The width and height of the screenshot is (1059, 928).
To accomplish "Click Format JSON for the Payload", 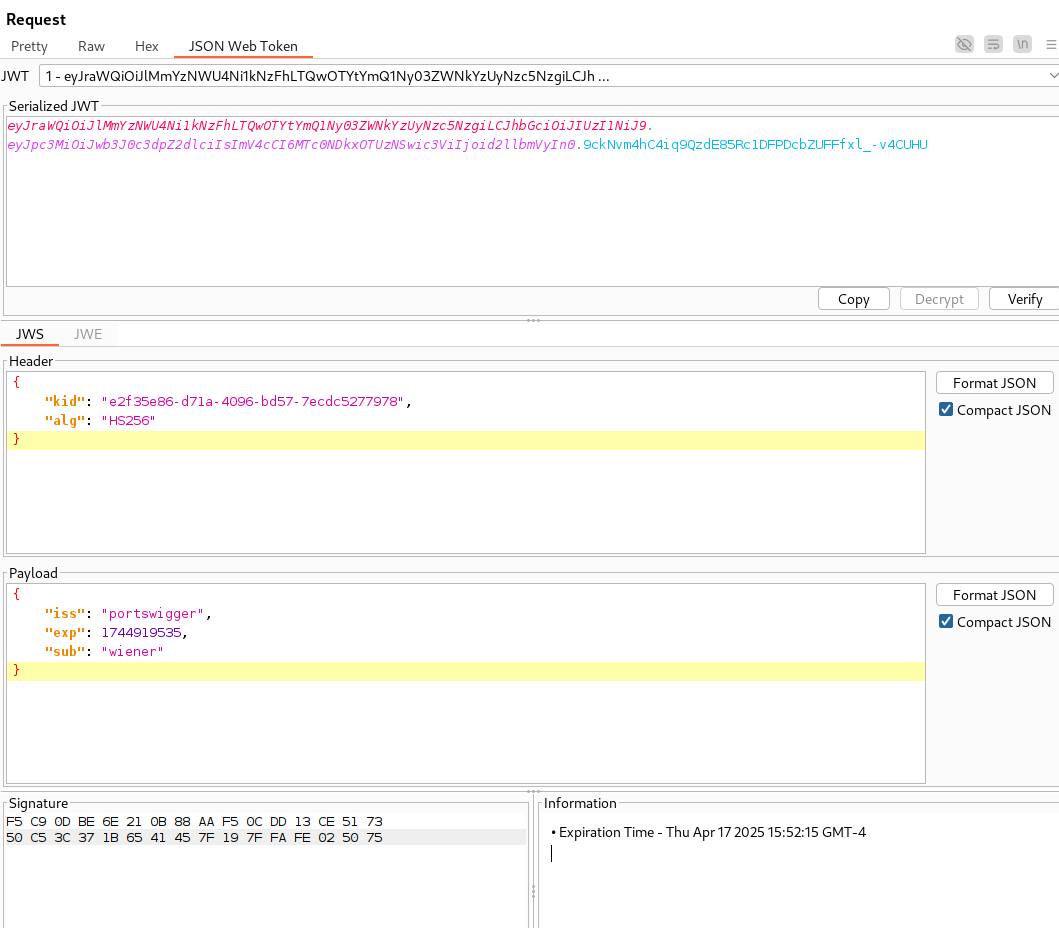I will point(994,595).
